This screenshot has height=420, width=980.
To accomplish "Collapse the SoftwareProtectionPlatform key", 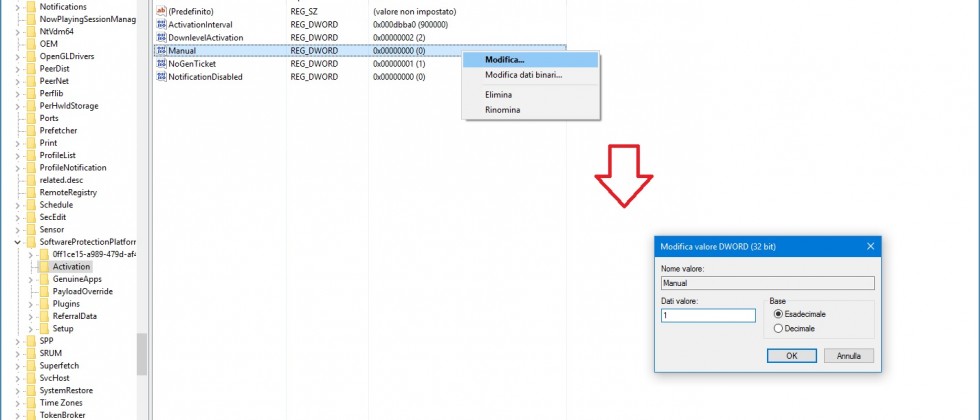I will (18, 242).
